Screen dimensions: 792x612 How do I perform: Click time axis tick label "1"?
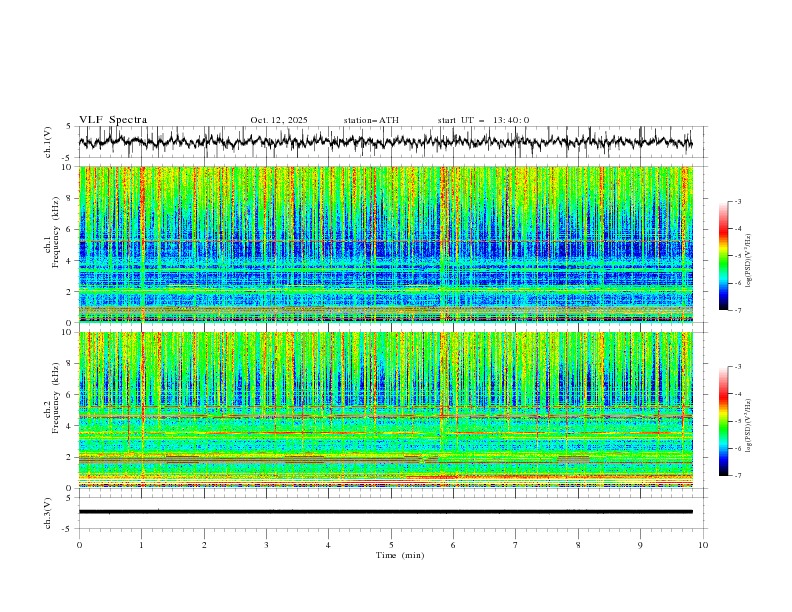[x=141, y=545]
